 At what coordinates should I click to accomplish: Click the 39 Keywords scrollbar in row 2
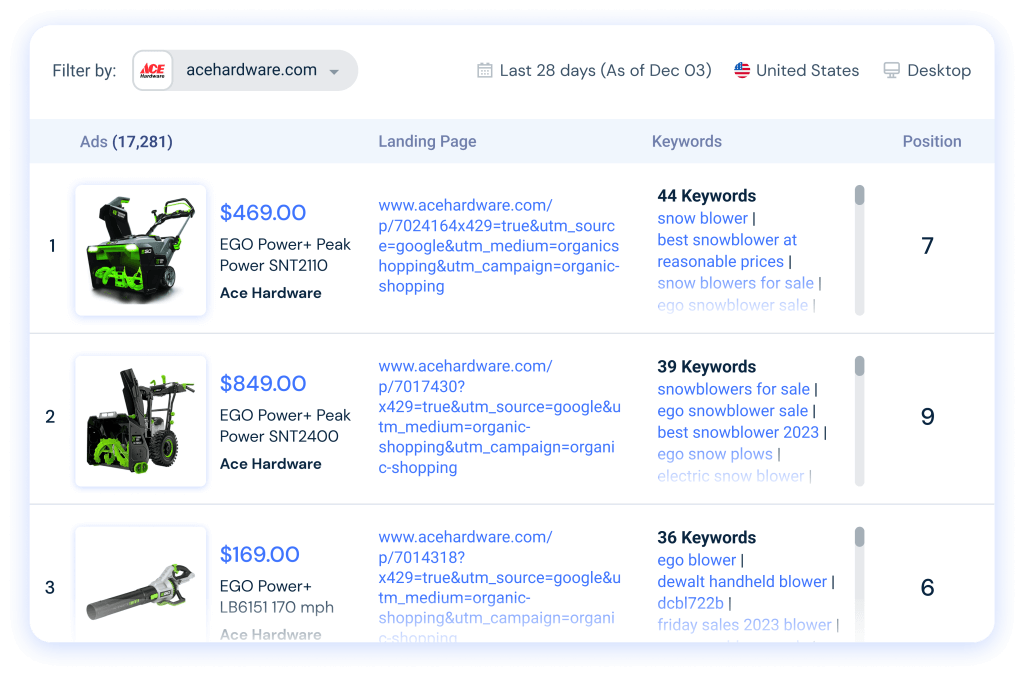859,421
